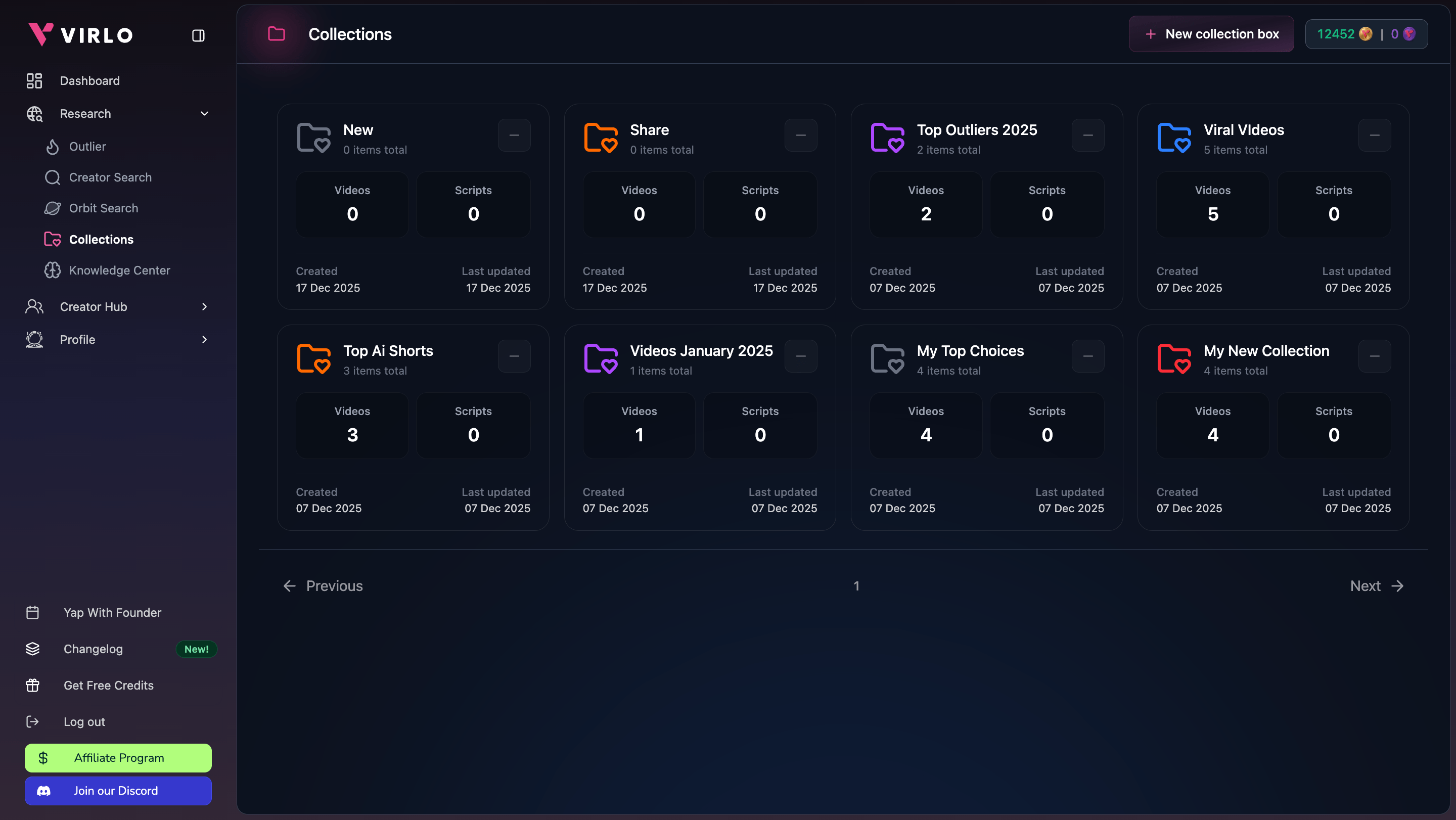Collapse the sidebar using the panel icon
The height and width of the screenshot is (820, 1456).
[198, 35]
